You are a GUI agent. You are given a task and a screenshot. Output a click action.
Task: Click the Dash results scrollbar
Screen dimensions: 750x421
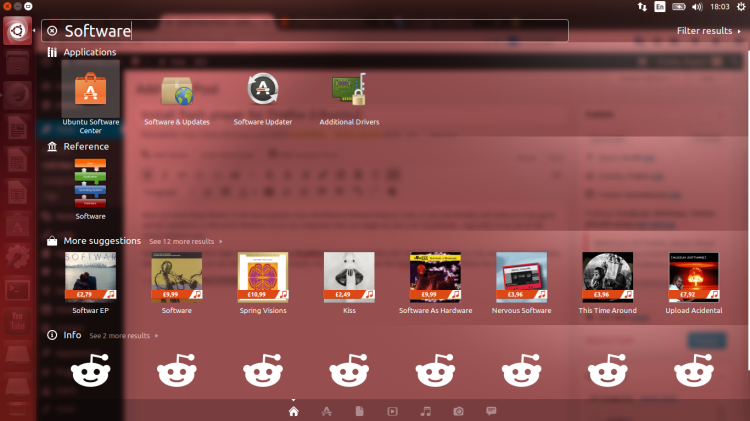click(x=748, y=210)
